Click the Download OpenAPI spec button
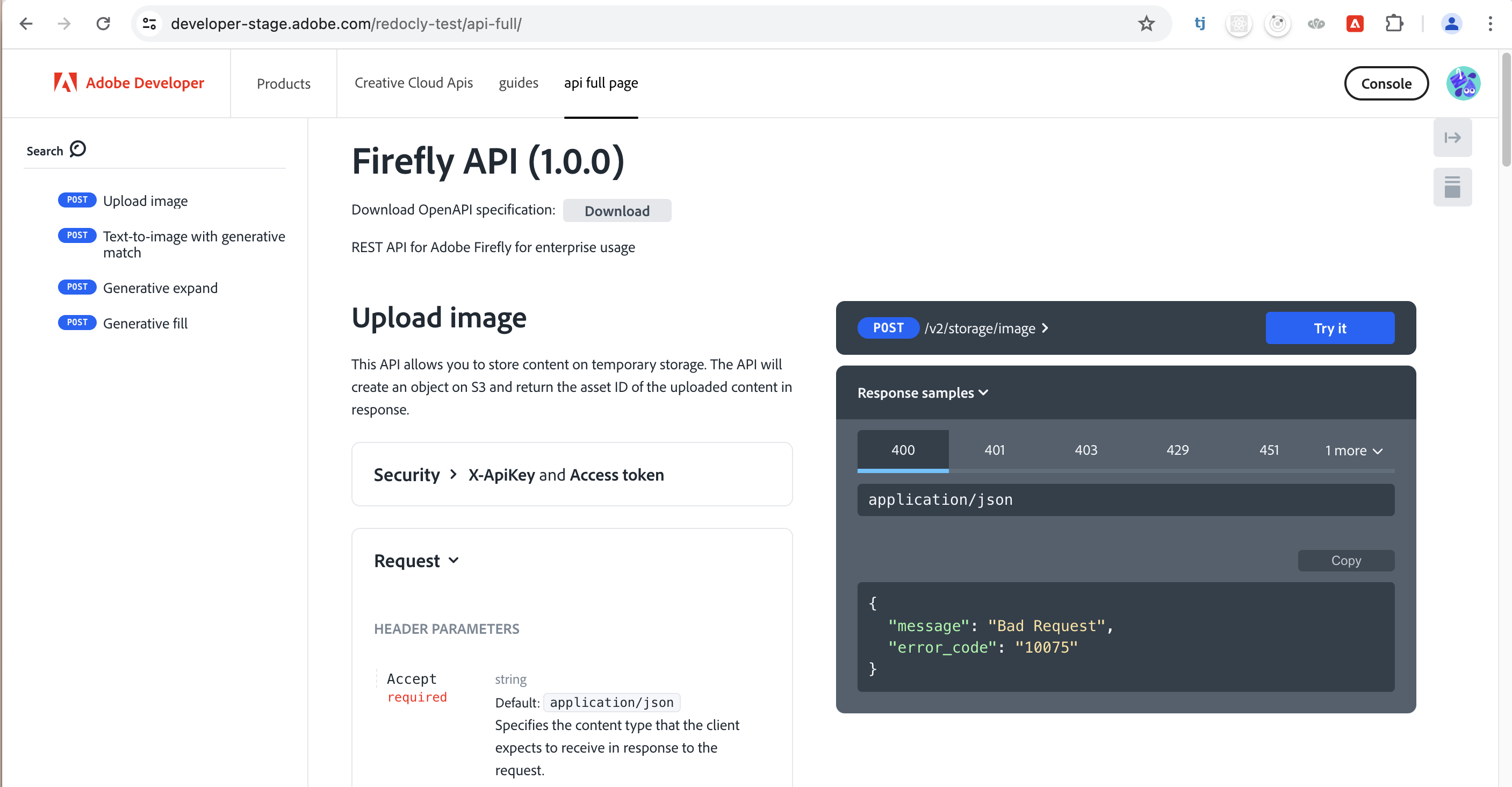This screenshot has height=787, width=1512. [617, 210]
